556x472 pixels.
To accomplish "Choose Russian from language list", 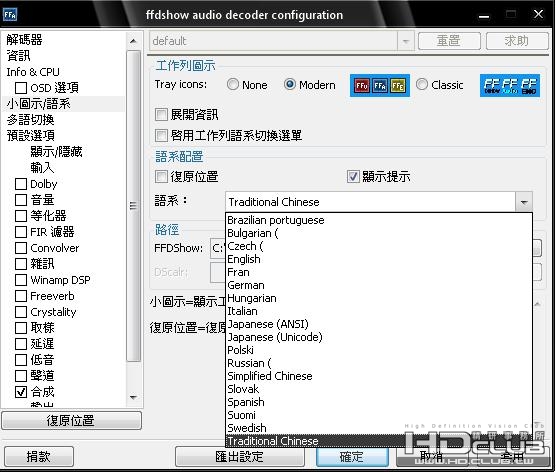I will (x=379, y=363).
